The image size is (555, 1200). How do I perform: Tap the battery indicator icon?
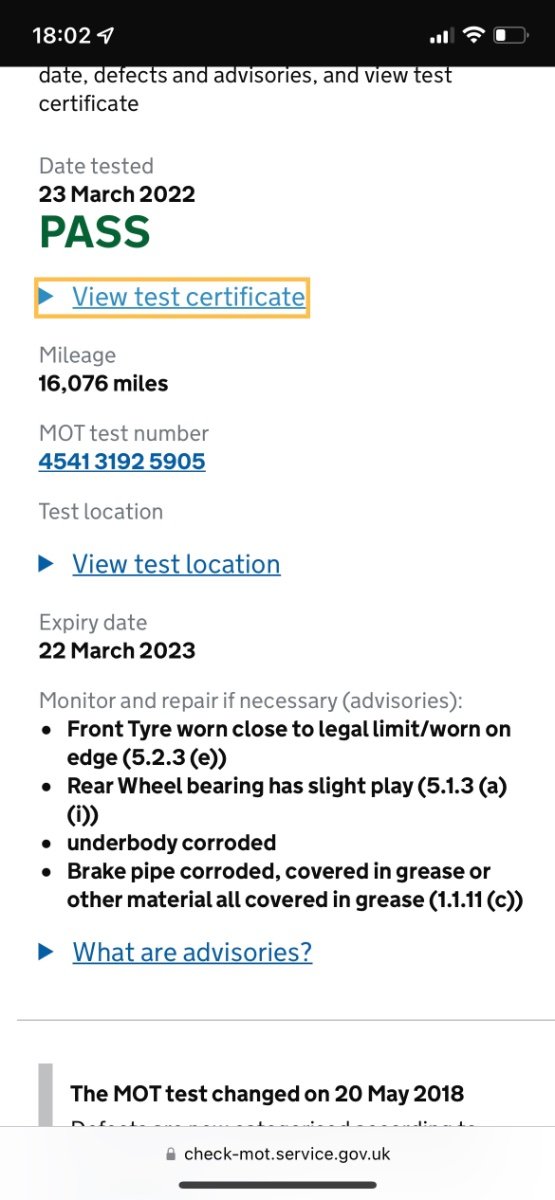pyautogui.click(x=510, y=36)
